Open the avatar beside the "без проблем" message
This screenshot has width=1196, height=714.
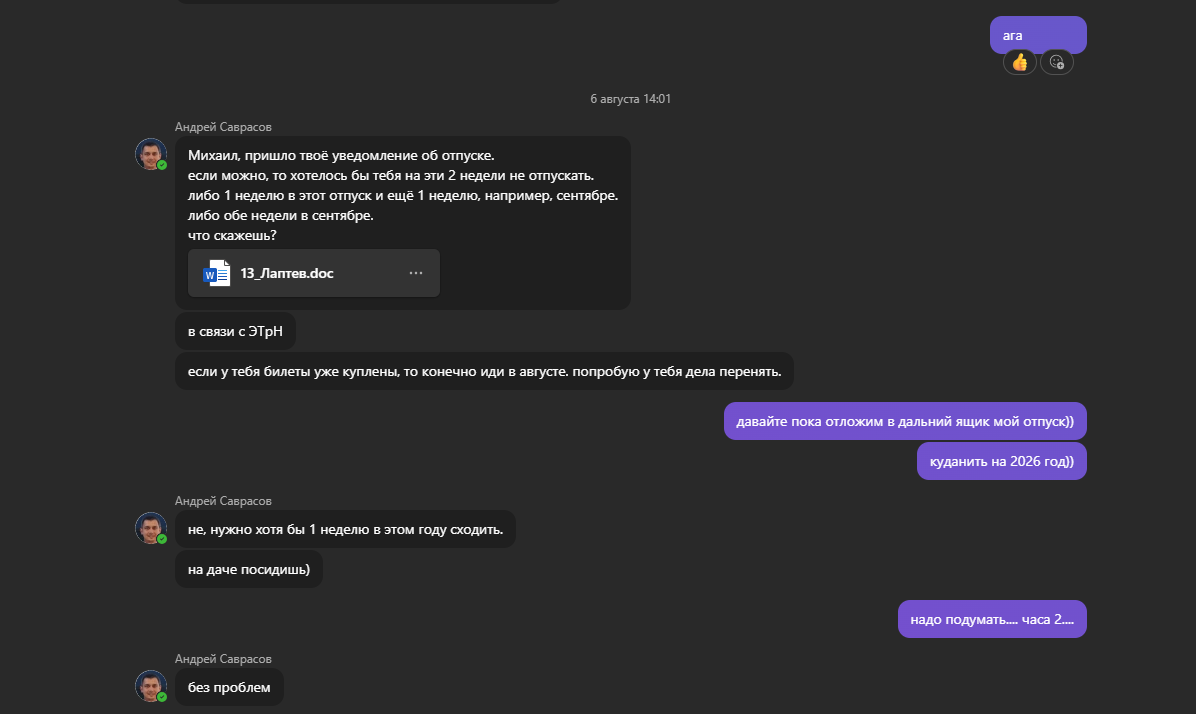point(151,685)
